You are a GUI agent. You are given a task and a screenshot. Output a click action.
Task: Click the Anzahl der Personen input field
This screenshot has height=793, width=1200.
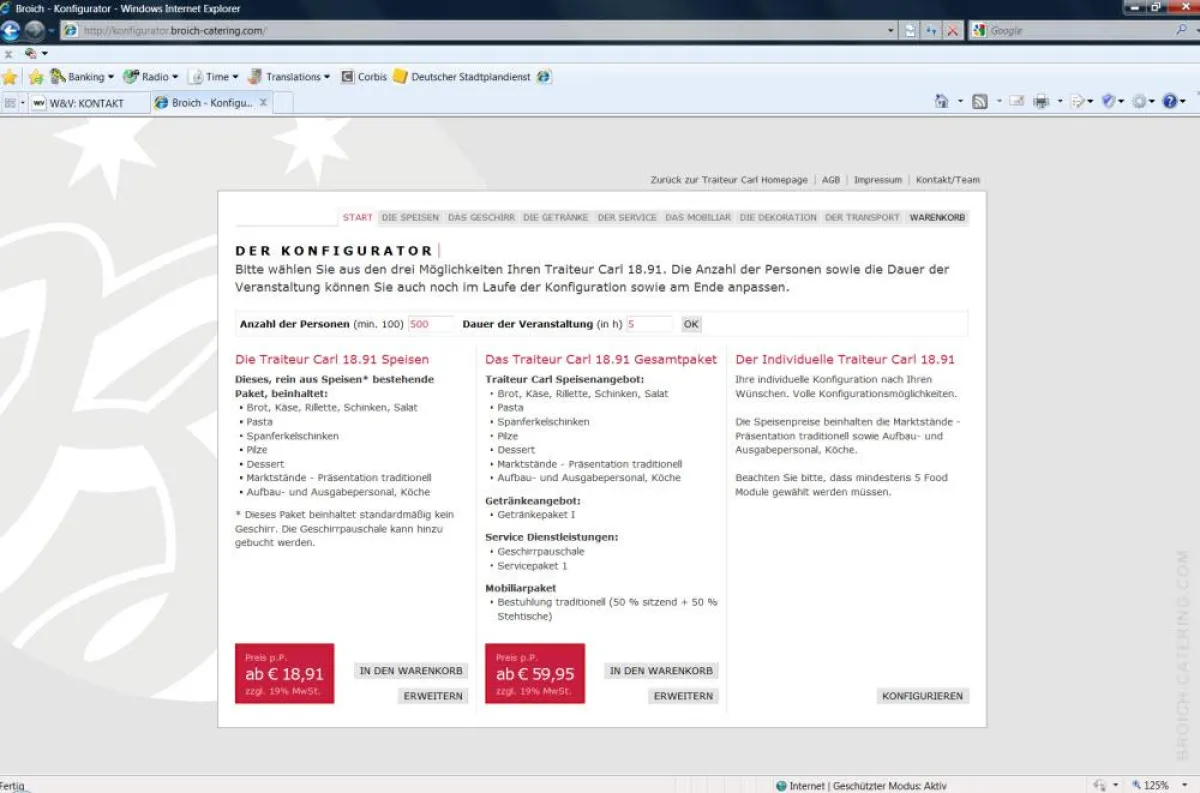pos(430,324)
